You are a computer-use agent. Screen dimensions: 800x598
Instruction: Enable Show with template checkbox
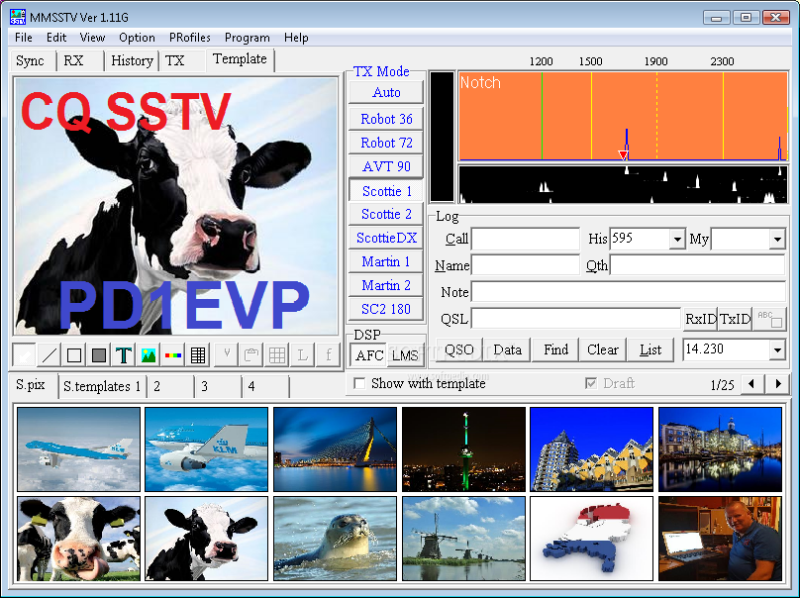click(359, 383)
